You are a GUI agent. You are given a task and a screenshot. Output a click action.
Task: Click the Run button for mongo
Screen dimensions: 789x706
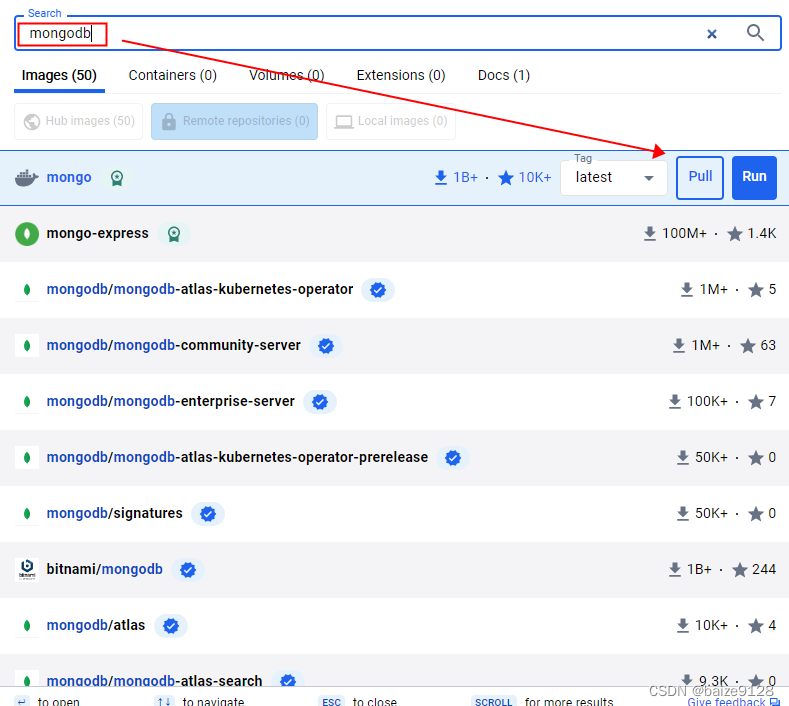(754, 178)
